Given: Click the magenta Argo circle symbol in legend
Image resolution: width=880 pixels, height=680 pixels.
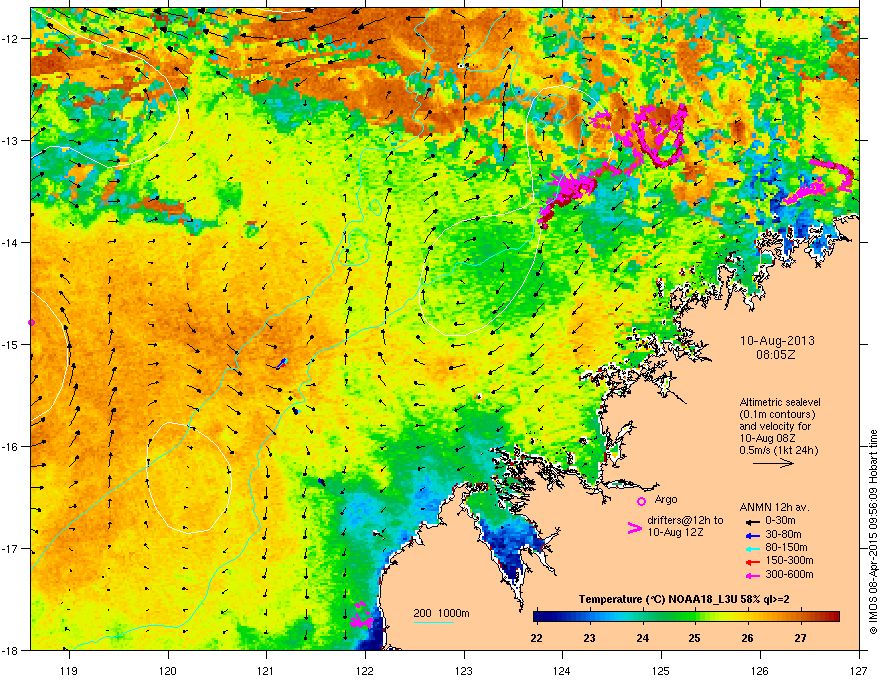Looking at the screenshot, I should tap(641, 501).
